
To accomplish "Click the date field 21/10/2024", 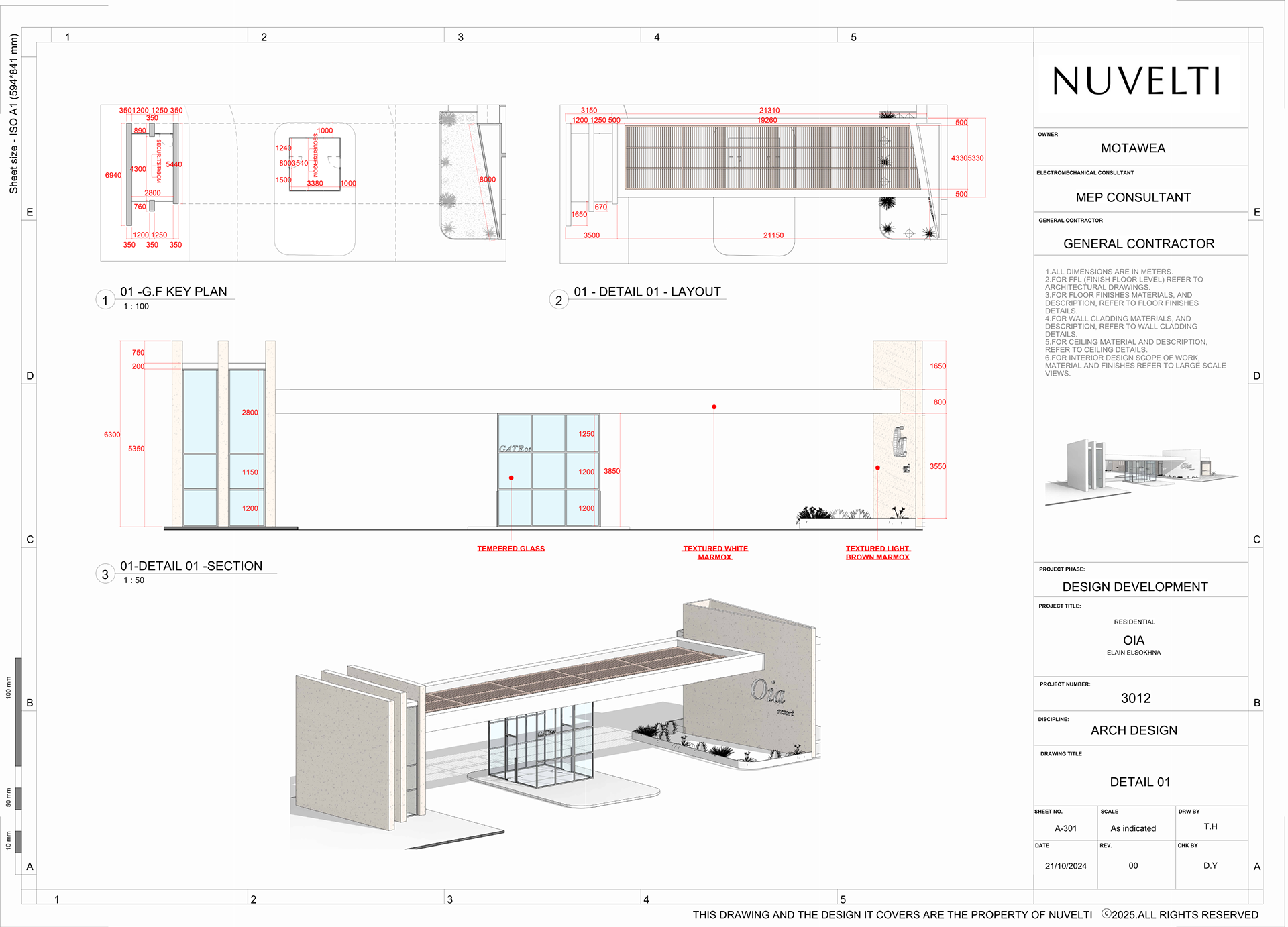I will point(1065,866).
